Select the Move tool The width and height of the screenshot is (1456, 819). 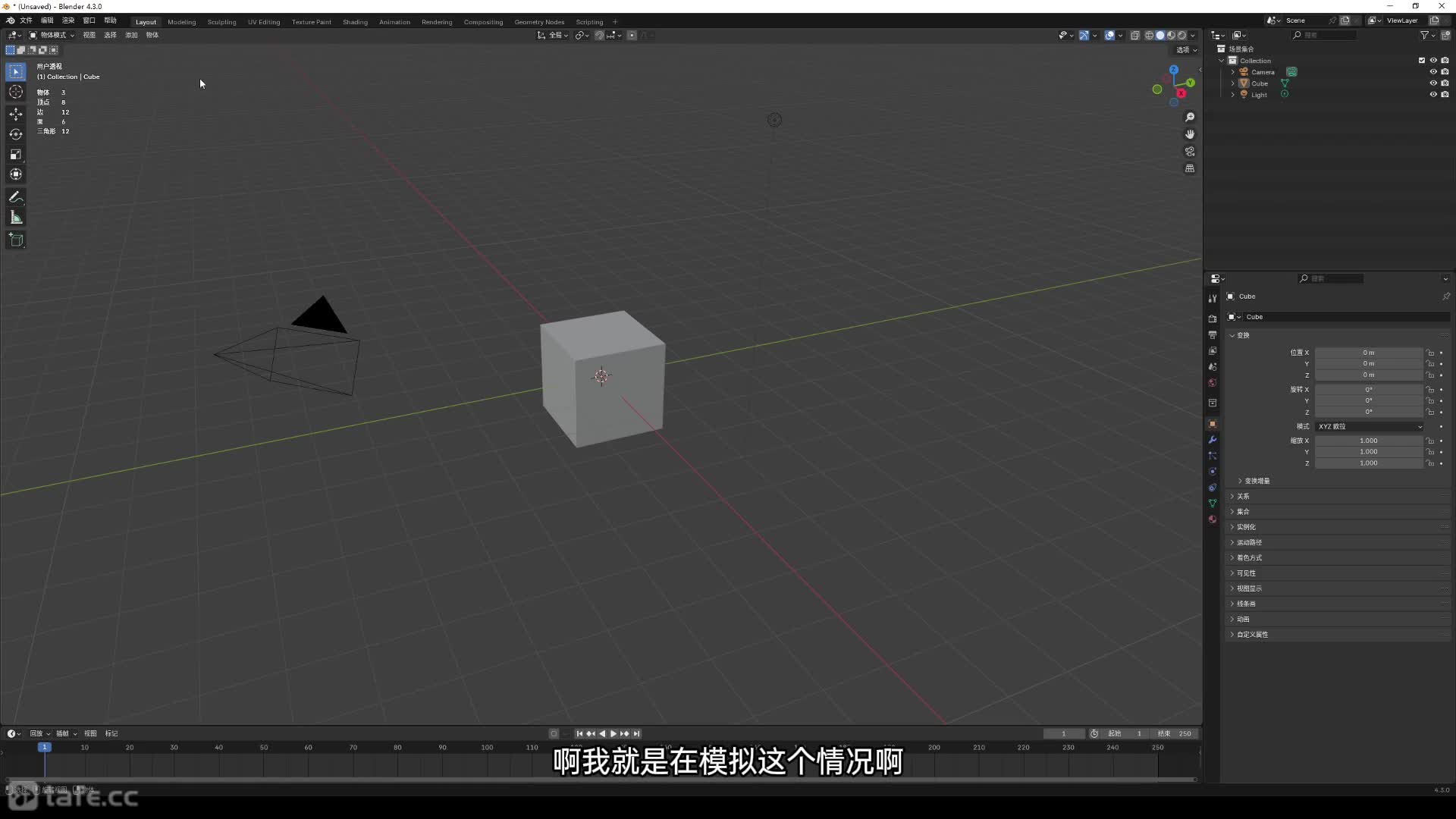16,114
